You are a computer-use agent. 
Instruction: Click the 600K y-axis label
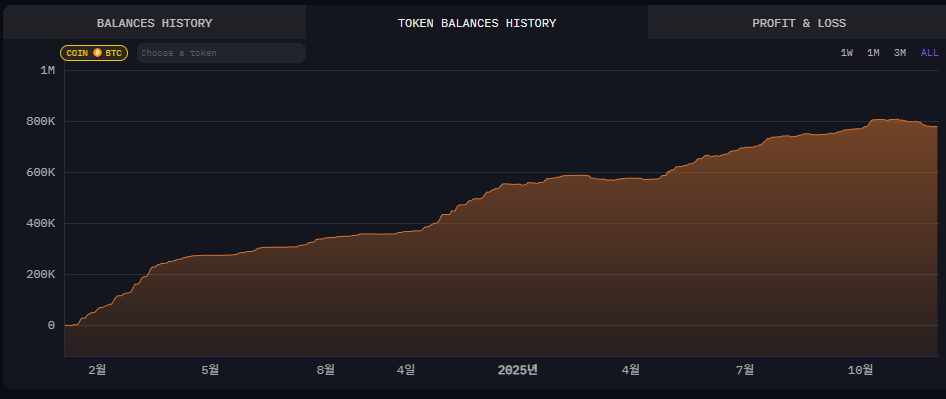coord(40,173)
